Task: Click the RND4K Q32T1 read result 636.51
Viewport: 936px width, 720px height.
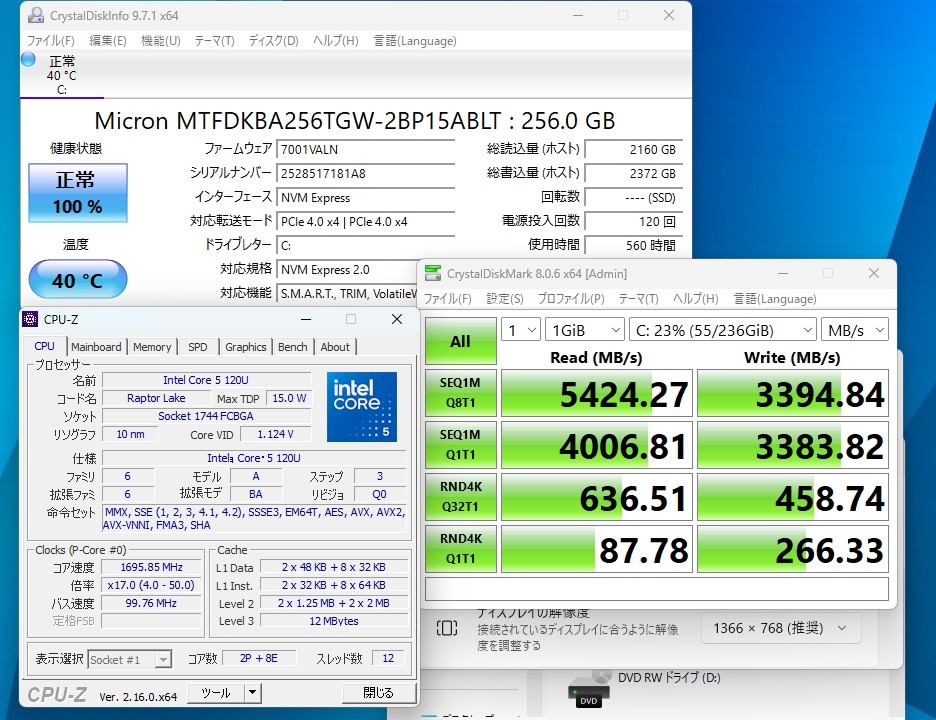Action: pyautogui.click(x=596, y=497)
